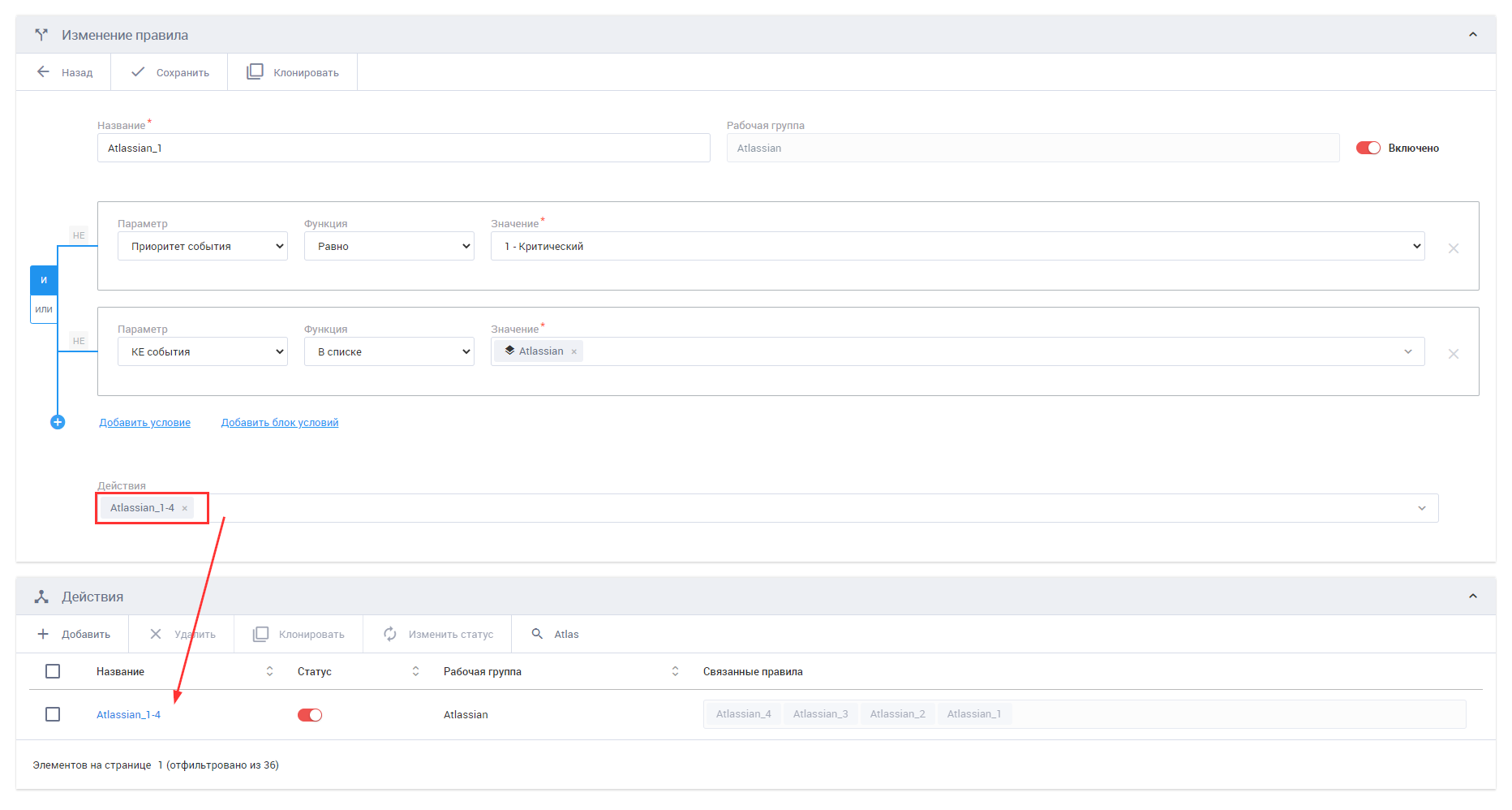Click the search field containing Atlas

tap(567, 634)
